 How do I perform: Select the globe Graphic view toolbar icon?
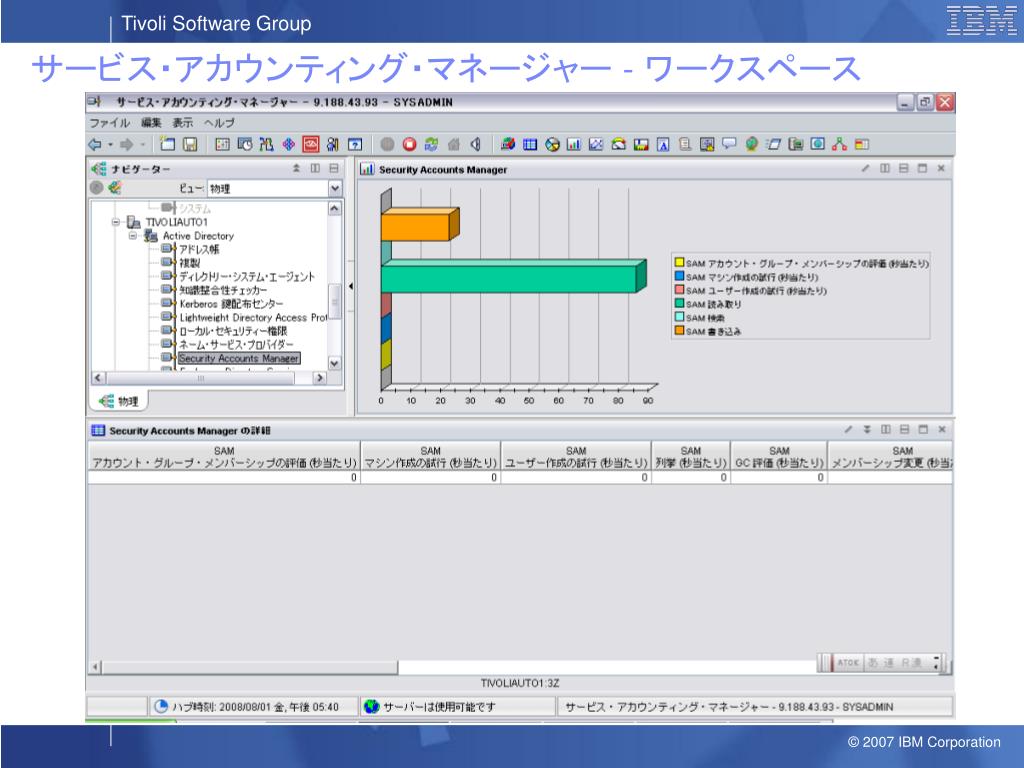(x=752, y=144)
